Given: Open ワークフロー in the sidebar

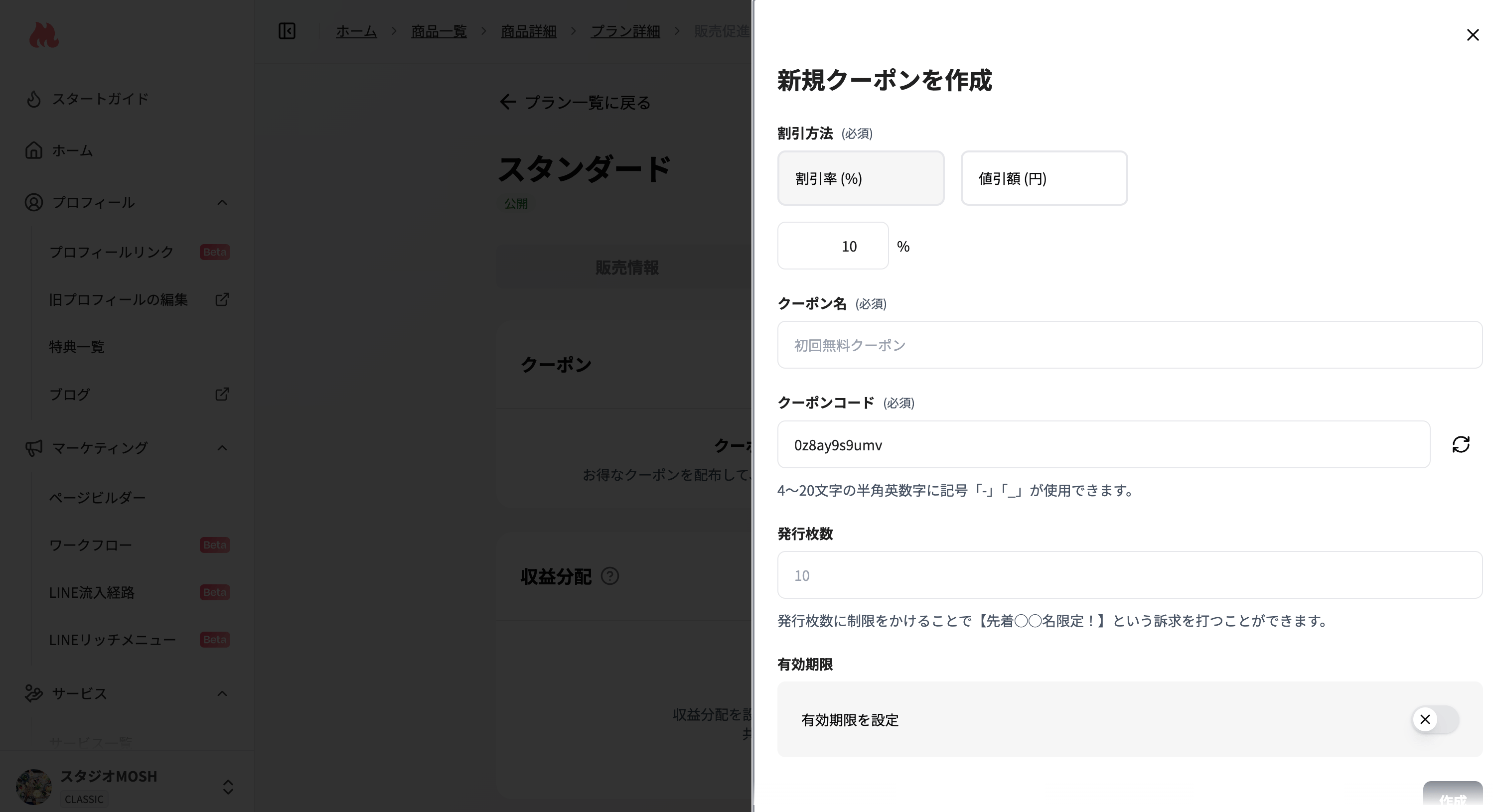Looking at the screenshot, I should [90, 545].
